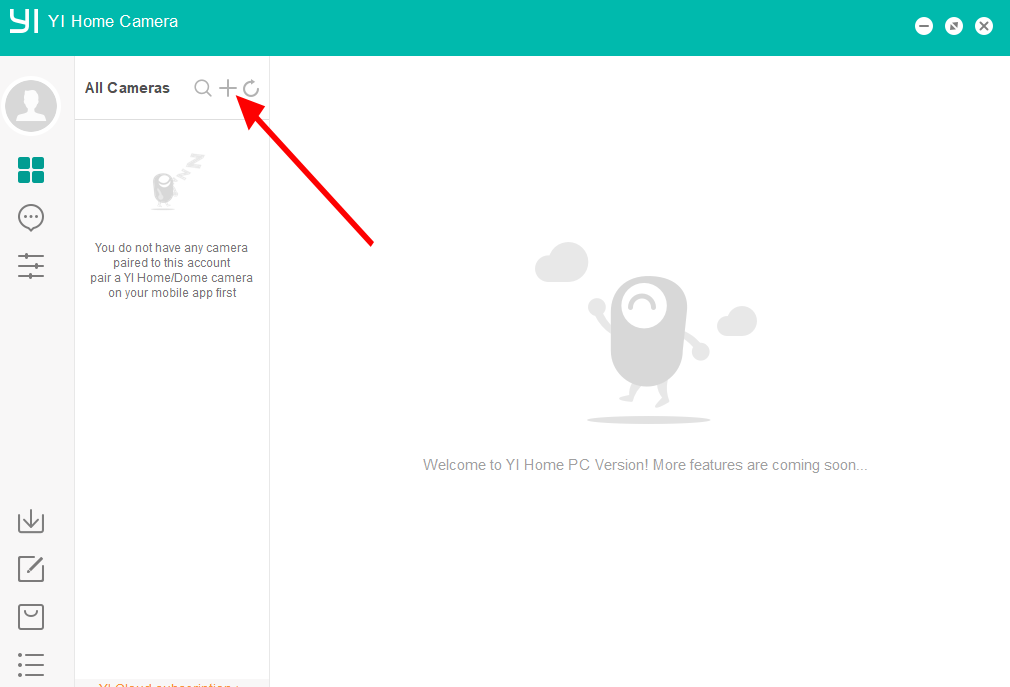
Task: Open the downloads icon in sidebar
Action: pos(31,521)
